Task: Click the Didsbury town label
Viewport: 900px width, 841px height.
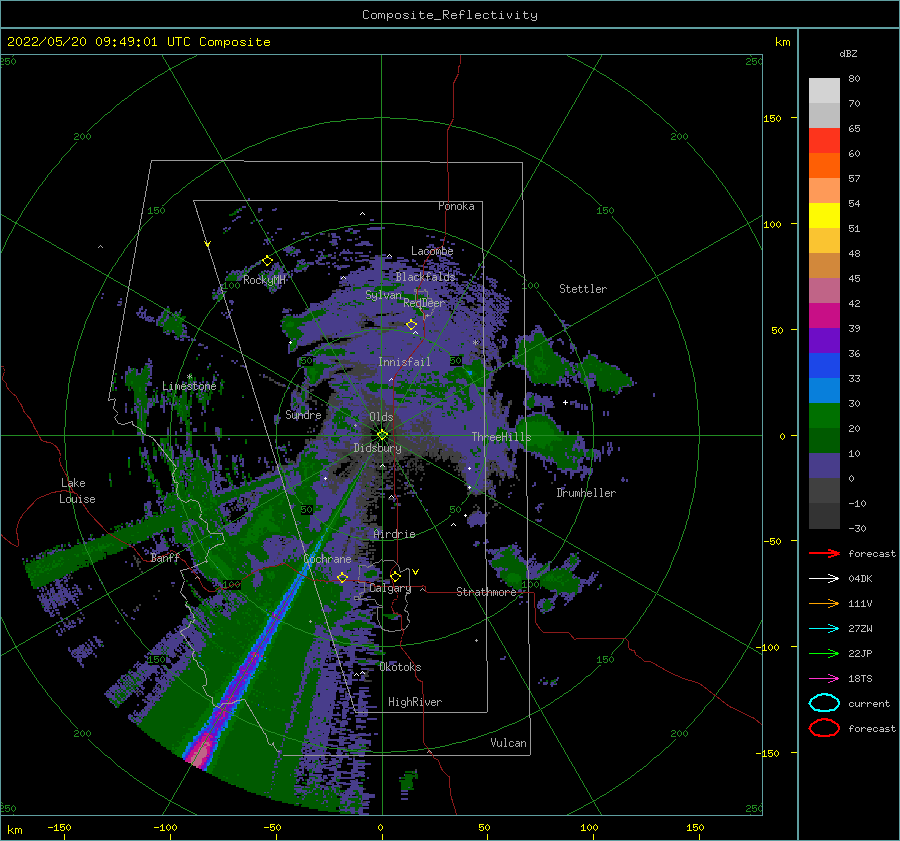Action: pyautogui.click(x=378, y=448)
